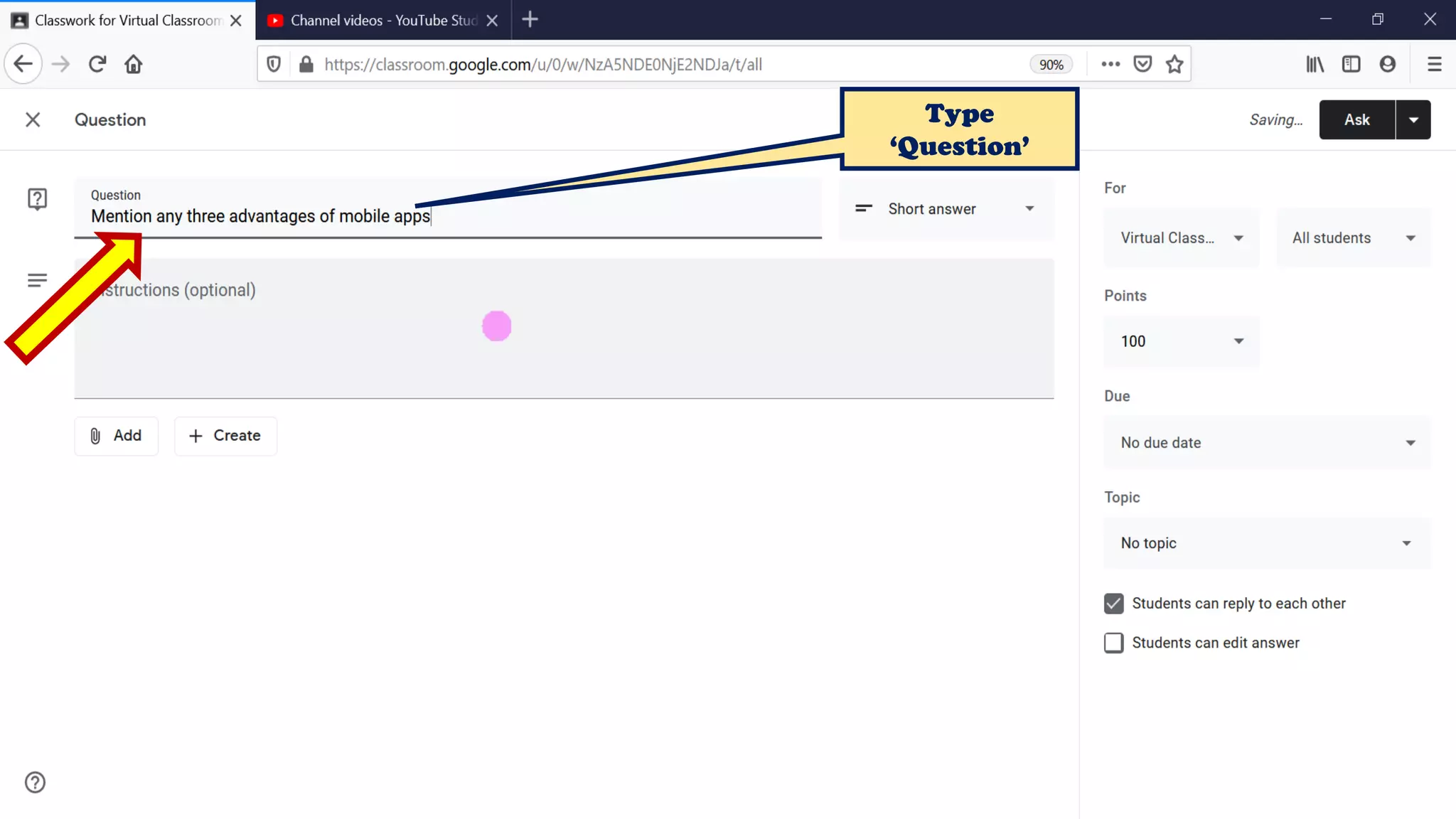Reload the page in browser toolbar
The width and height of the screenshot is (1456, 819).
97,64
